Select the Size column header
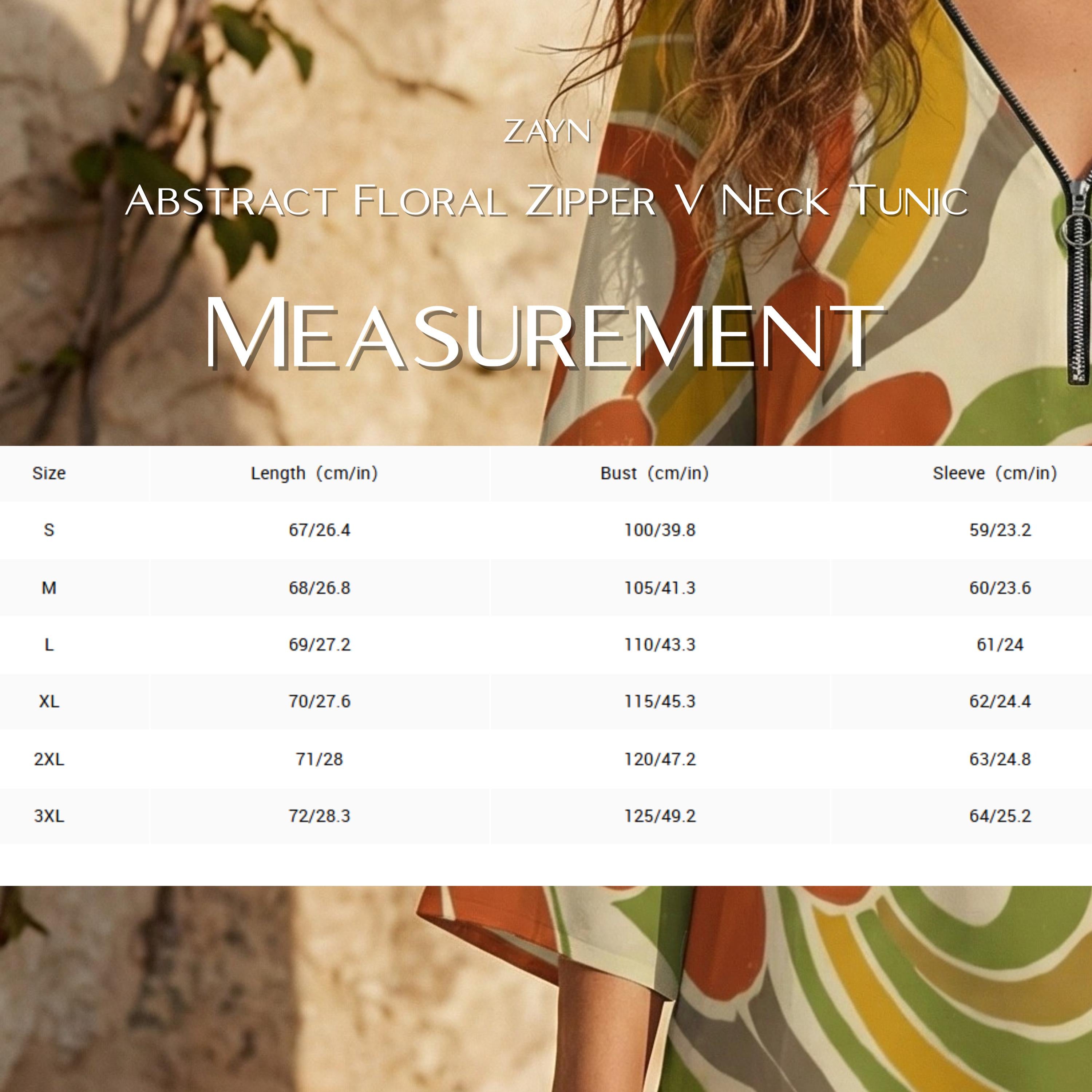This screenshot has height=1092, width=1092. pyautogui.click(x=49, y=473)
